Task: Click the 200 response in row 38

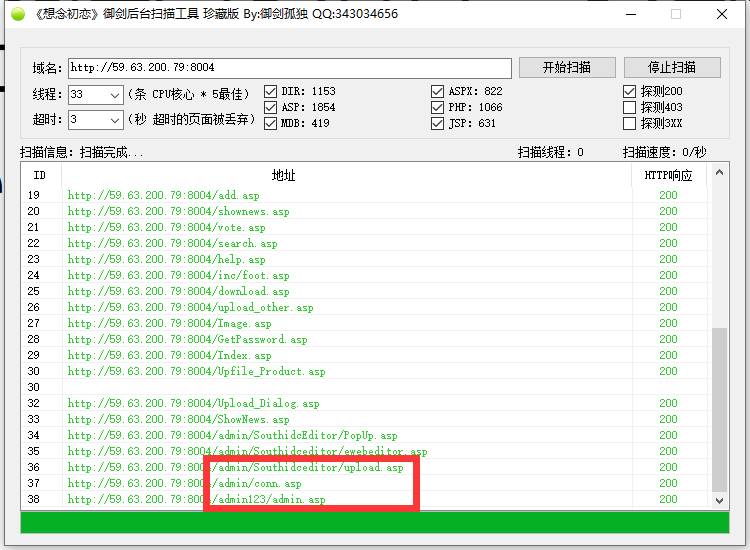Action: click(668, 499)
